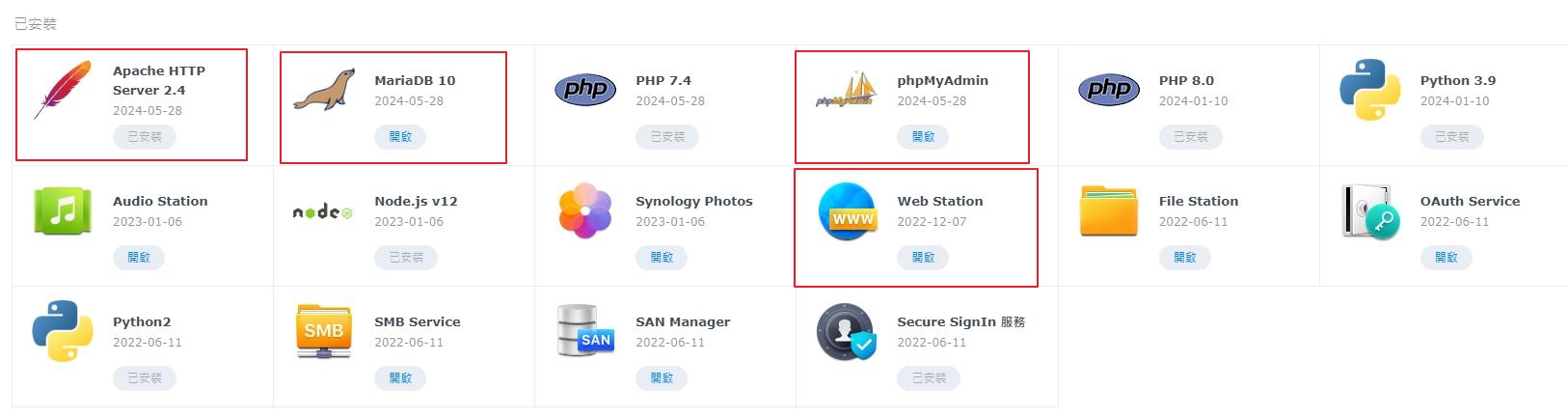Select the SAN Manager package name

683,322
